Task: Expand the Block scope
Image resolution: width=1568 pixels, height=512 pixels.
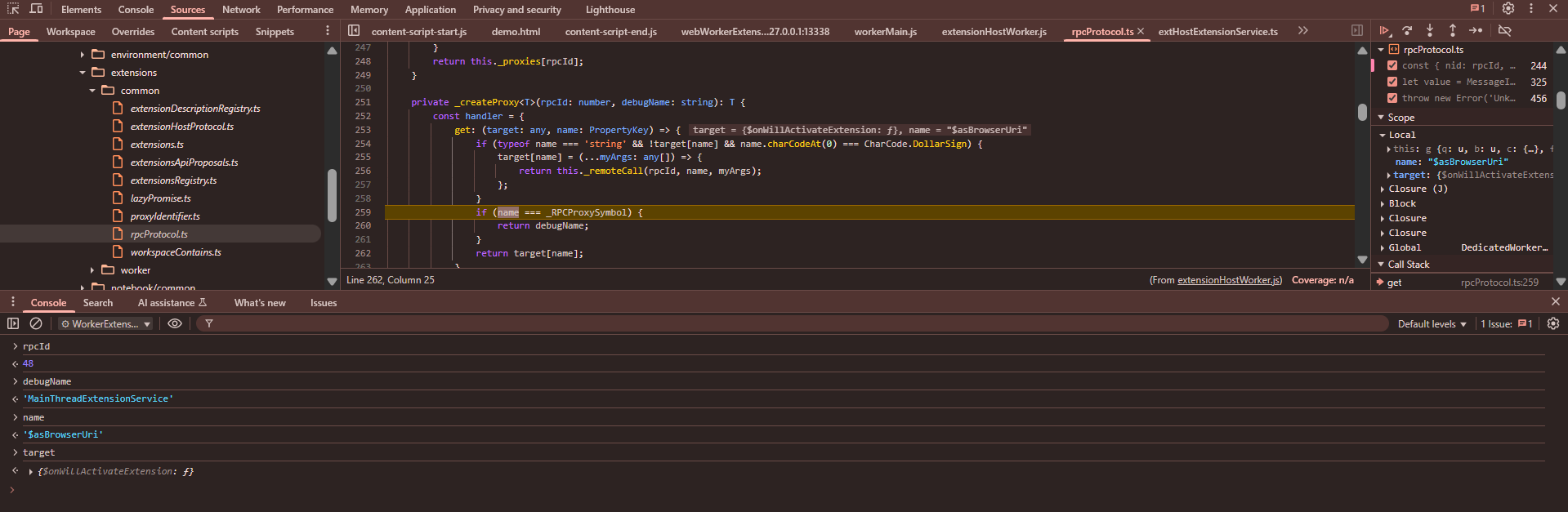Action: tap(1383, 203)
